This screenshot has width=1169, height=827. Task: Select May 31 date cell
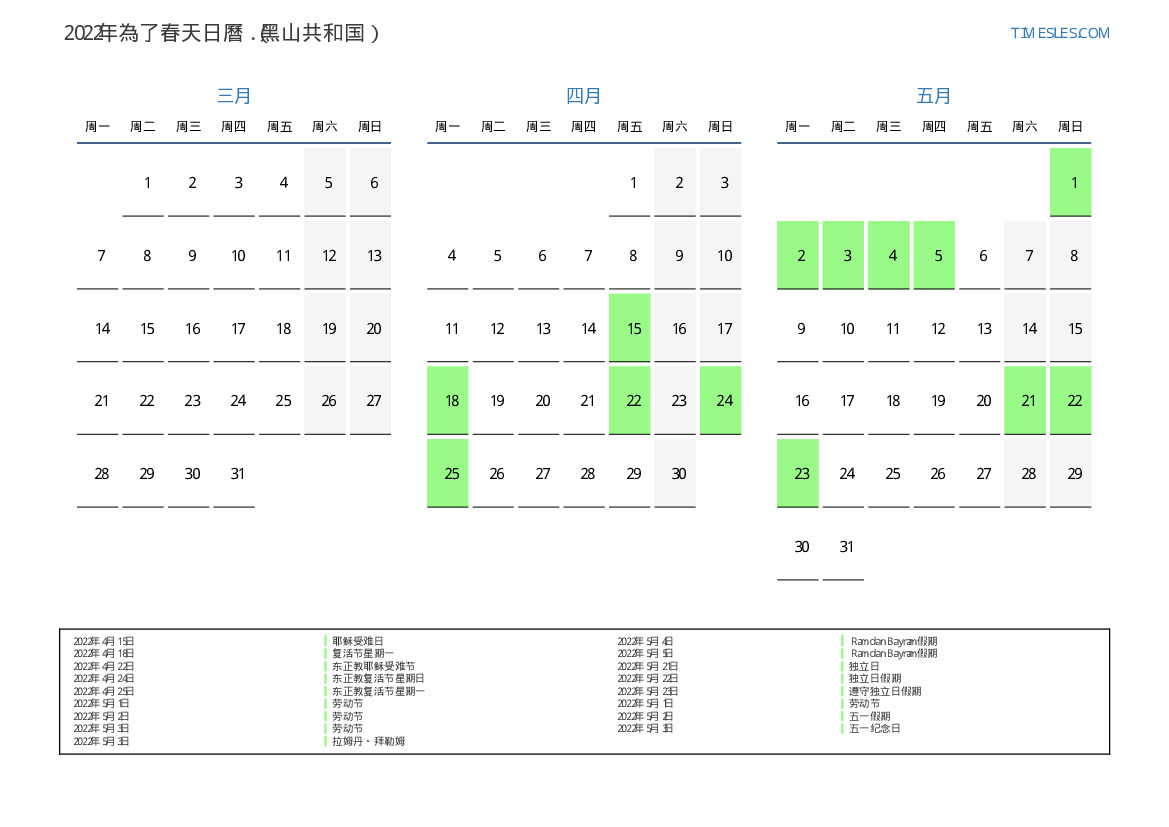tap(844, 547)
